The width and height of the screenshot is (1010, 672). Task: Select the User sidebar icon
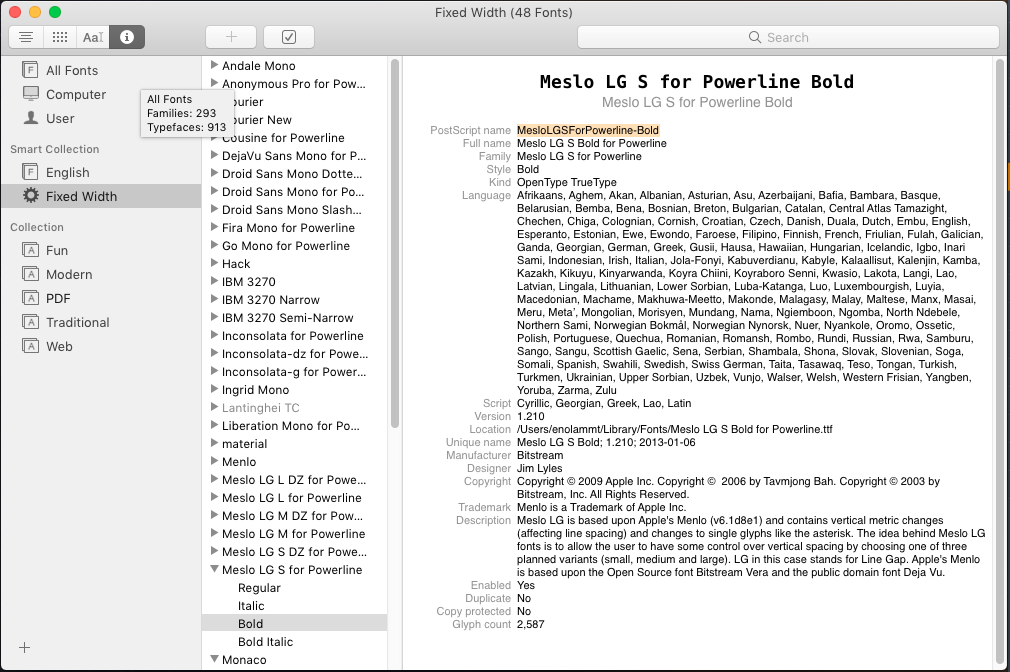[30, 118]
